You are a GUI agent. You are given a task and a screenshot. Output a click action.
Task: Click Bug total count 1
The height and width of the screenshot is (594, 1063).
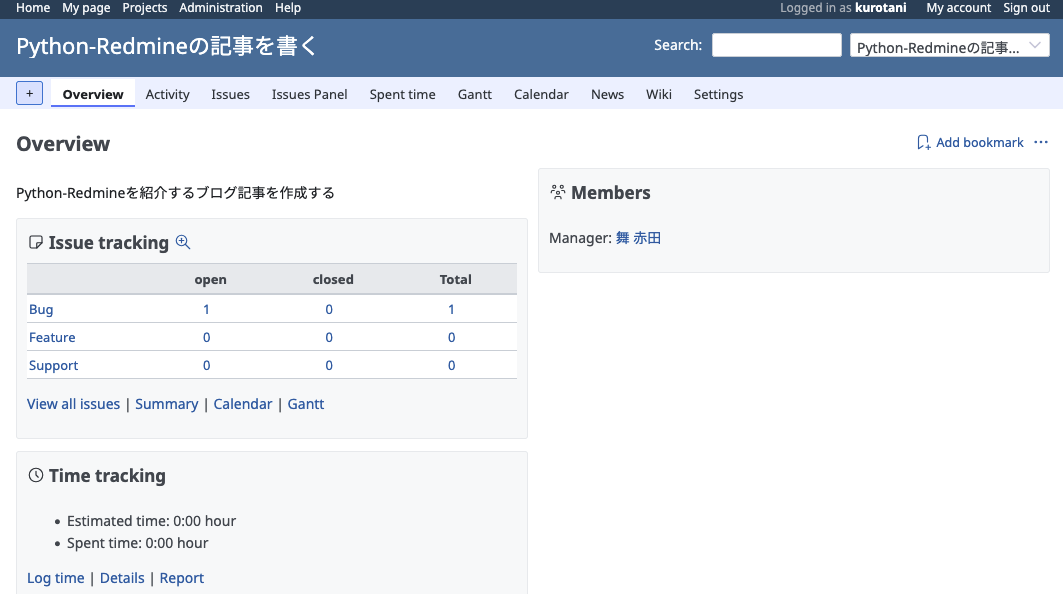coord(451,309)
